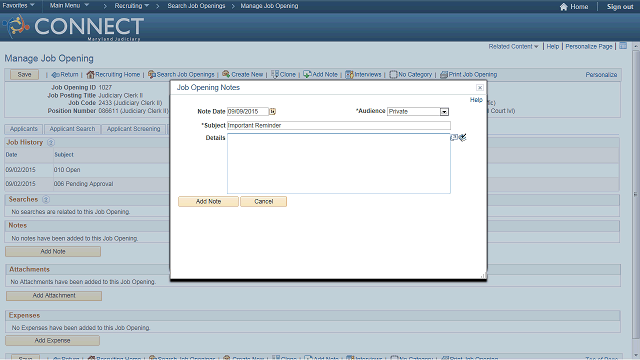Click the Add Attachment button
The image size is (640, 360).
click(x=54, y=296)
